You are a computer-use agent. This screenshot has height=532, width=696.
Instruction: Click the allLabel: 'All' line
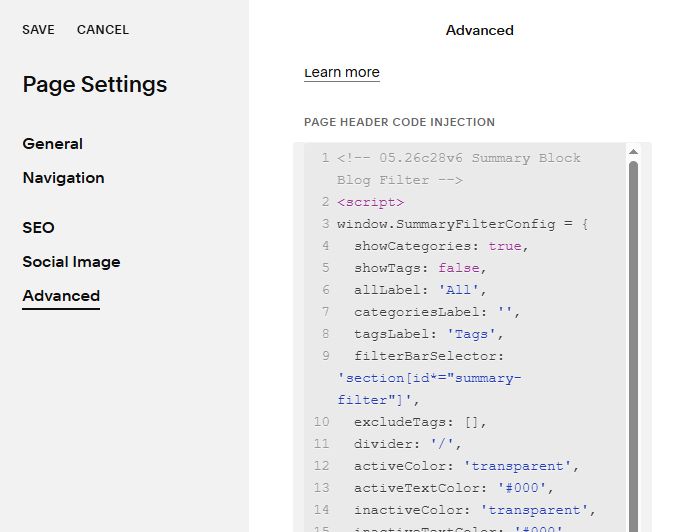[420, 290]
